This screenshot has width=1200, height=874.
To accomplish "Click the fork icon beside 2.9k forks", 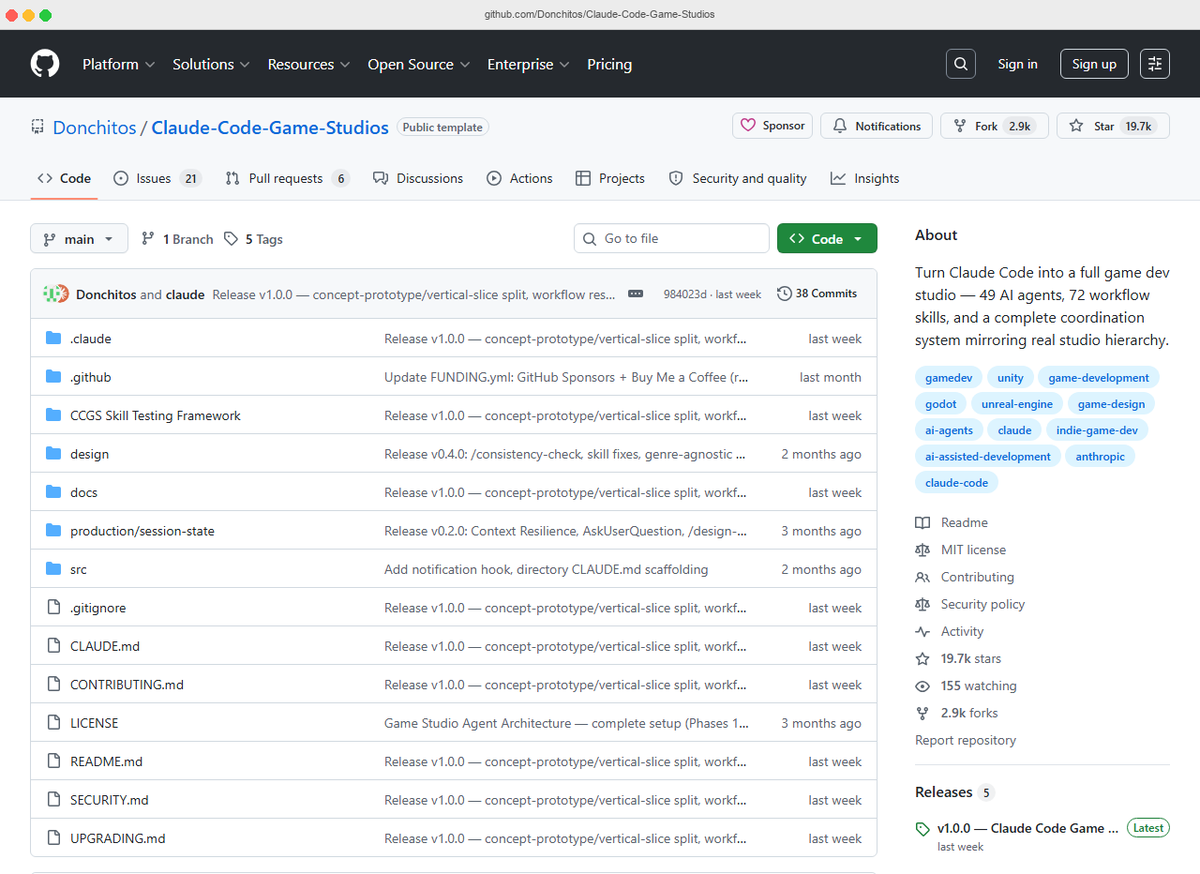I will tap(922, 713).
